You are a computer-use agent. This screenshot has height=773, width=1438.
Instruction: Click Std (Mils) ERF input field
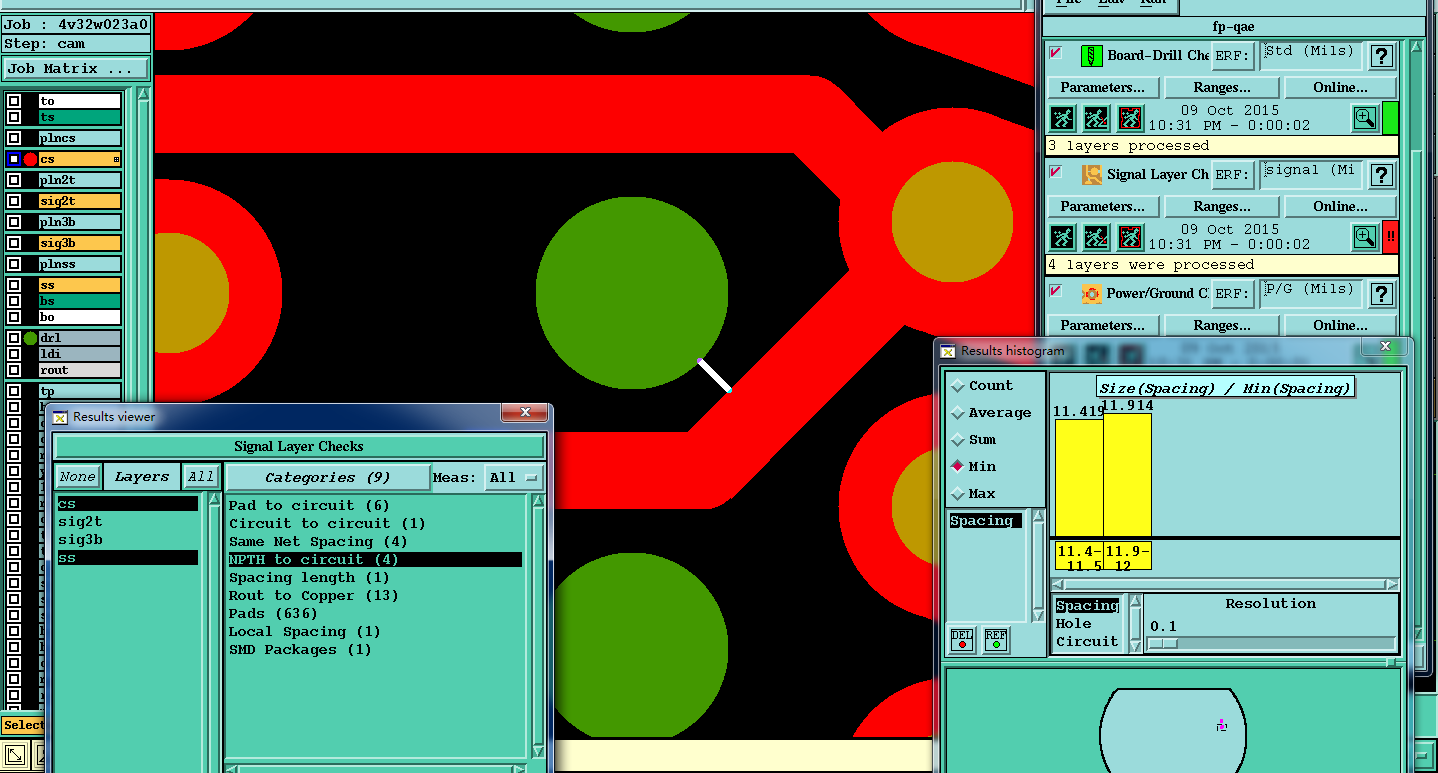pos(1310,55)
